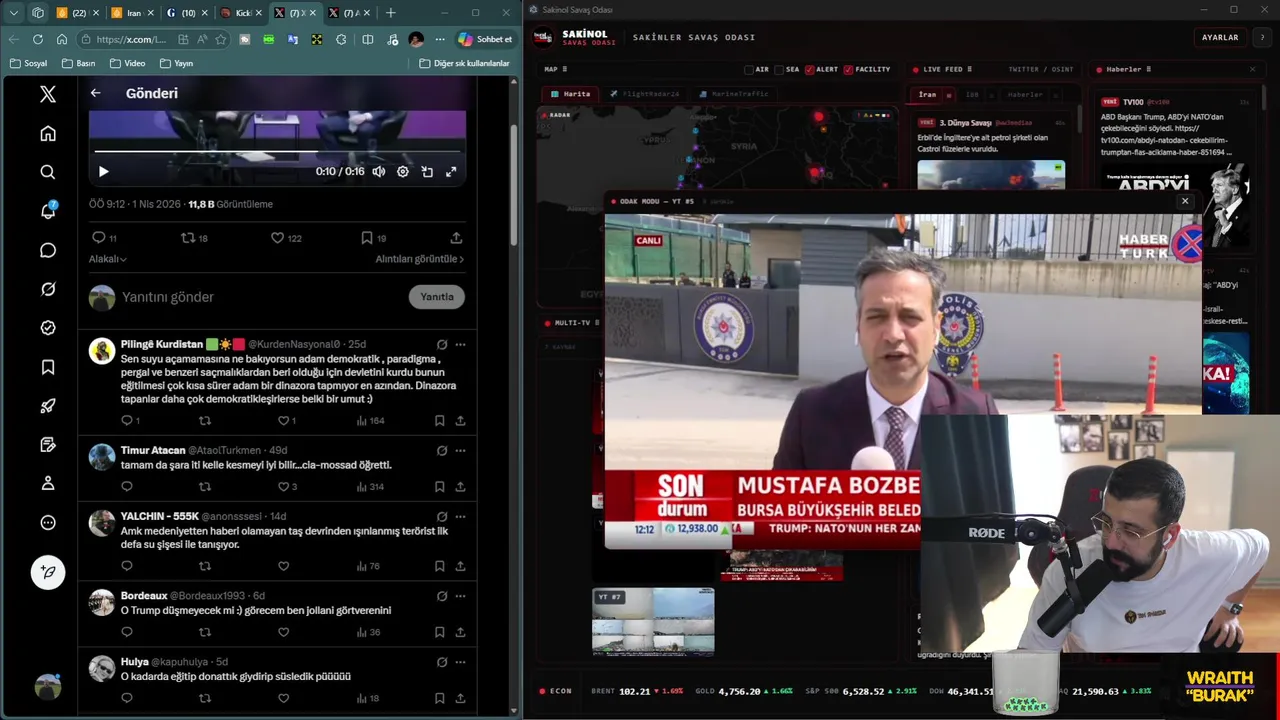Mute the post video volume icon
Screen dimensions: 1280x720
point(379,172)
